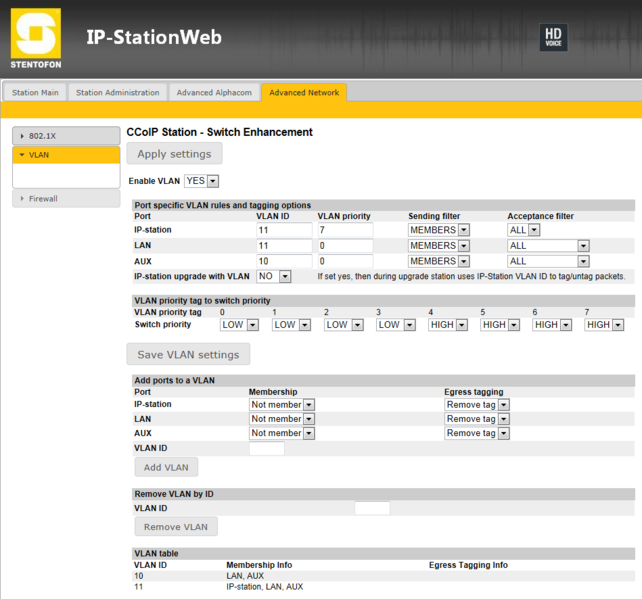The width and height of the screenshot is (642, 599).
Task: Switch to Advanced Alphacom tab
Action: pos(214,93)
